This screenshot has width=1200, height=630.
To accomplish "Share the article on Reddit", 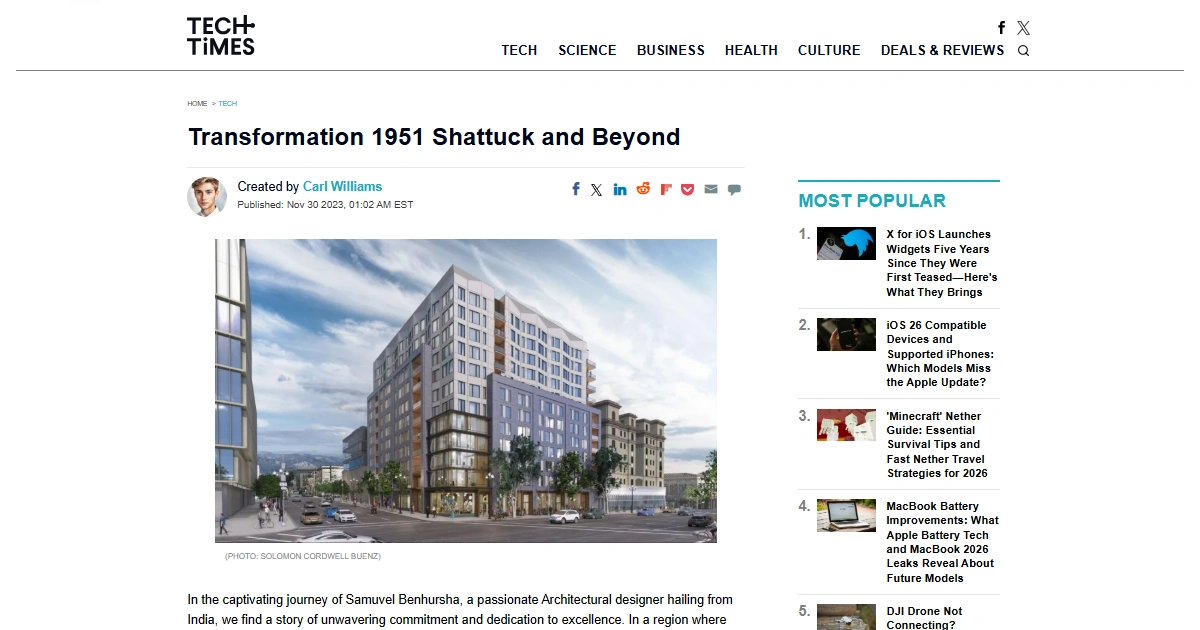I will tap(643, 189).
